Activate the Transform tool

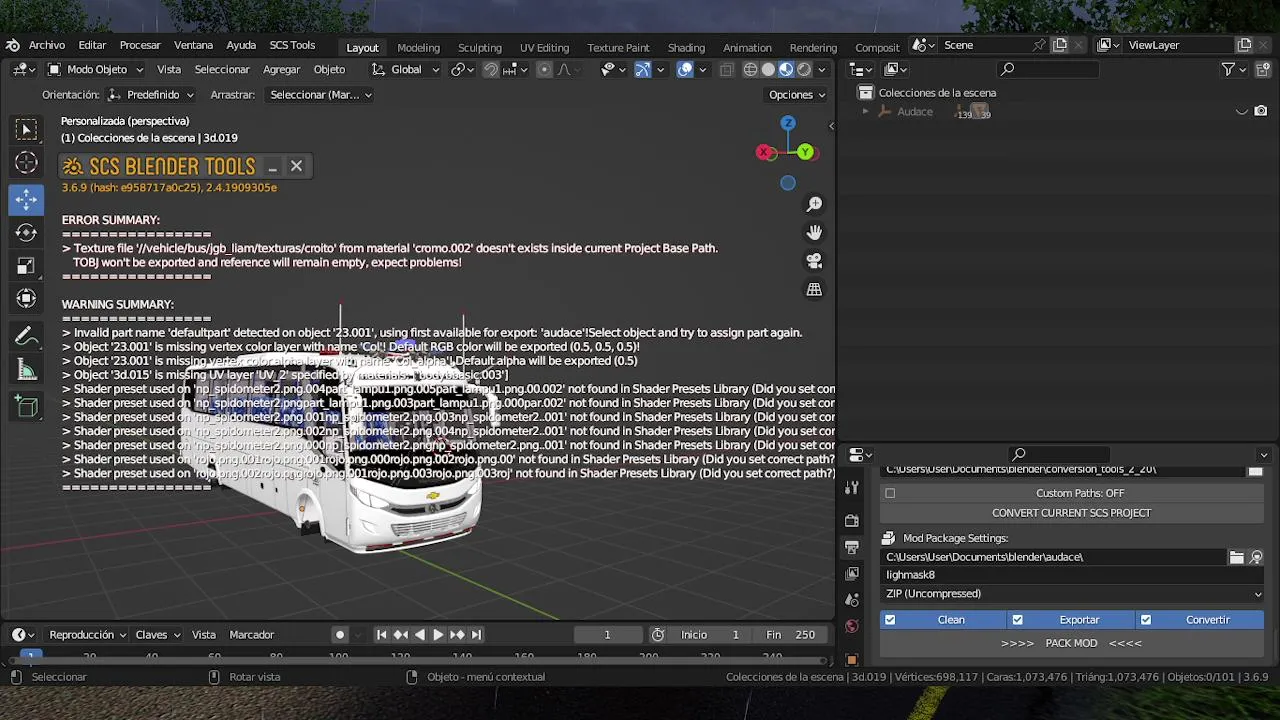pyautogui.click(x=26, y=299)
